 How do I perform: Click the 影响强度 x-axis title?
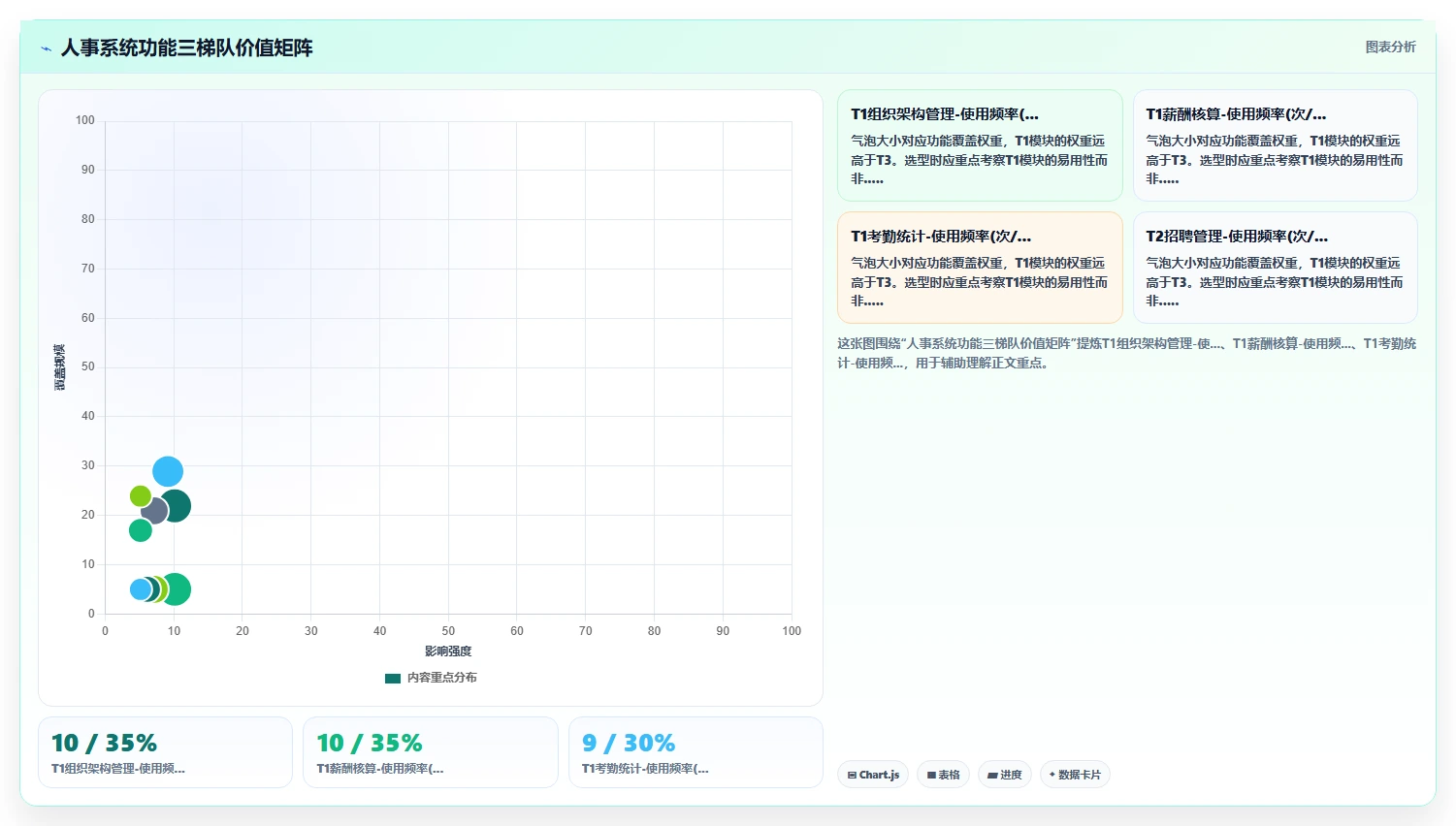coord(448,651)
